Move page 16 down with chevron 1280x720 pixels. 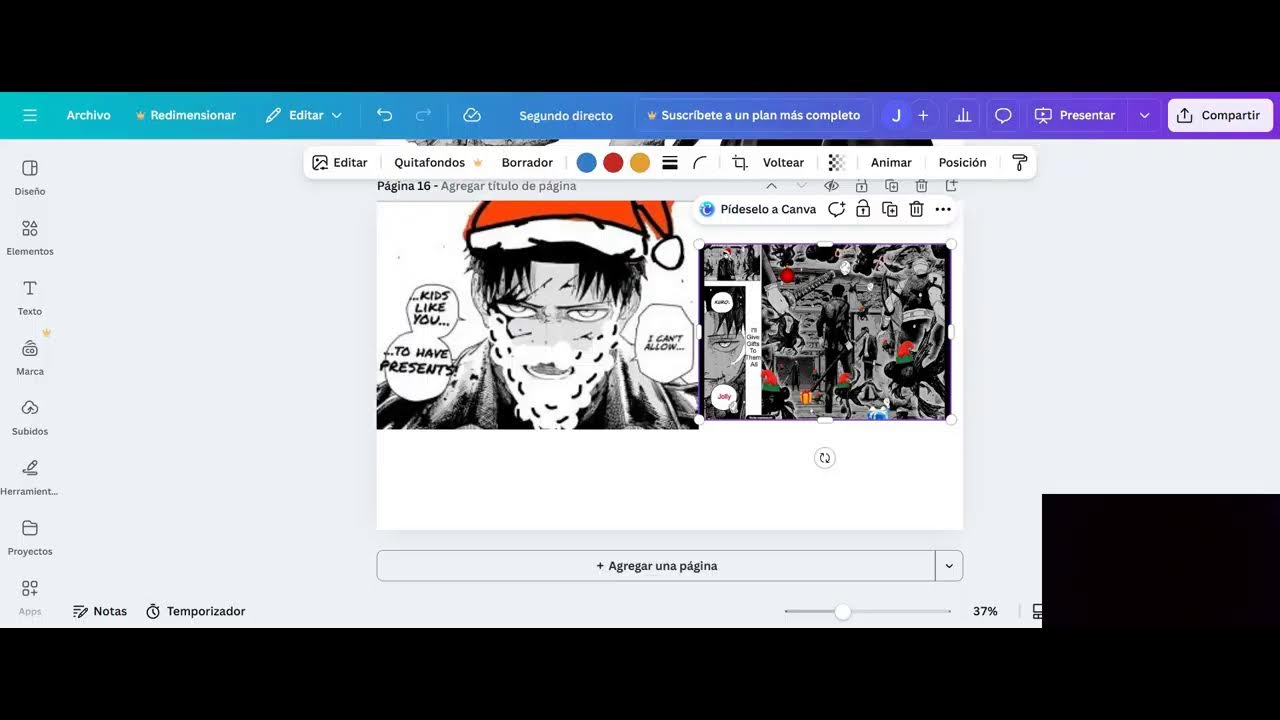(x=801, y=186)
